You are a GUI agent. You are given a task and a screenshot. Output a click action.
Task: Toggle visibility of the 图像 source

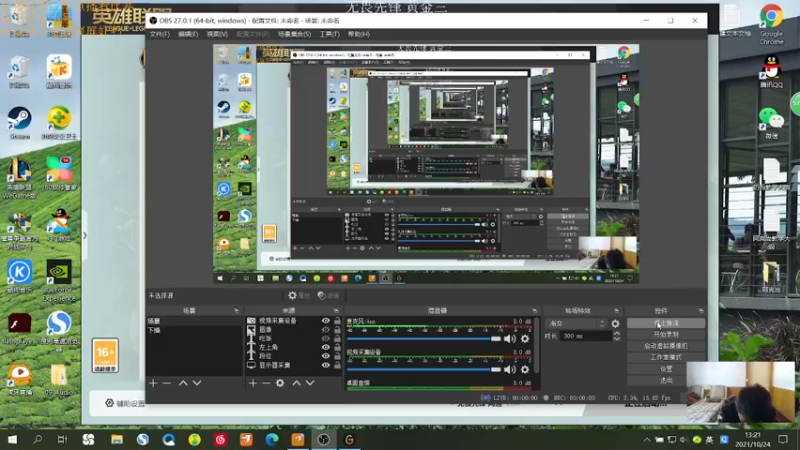pos(326,330)
